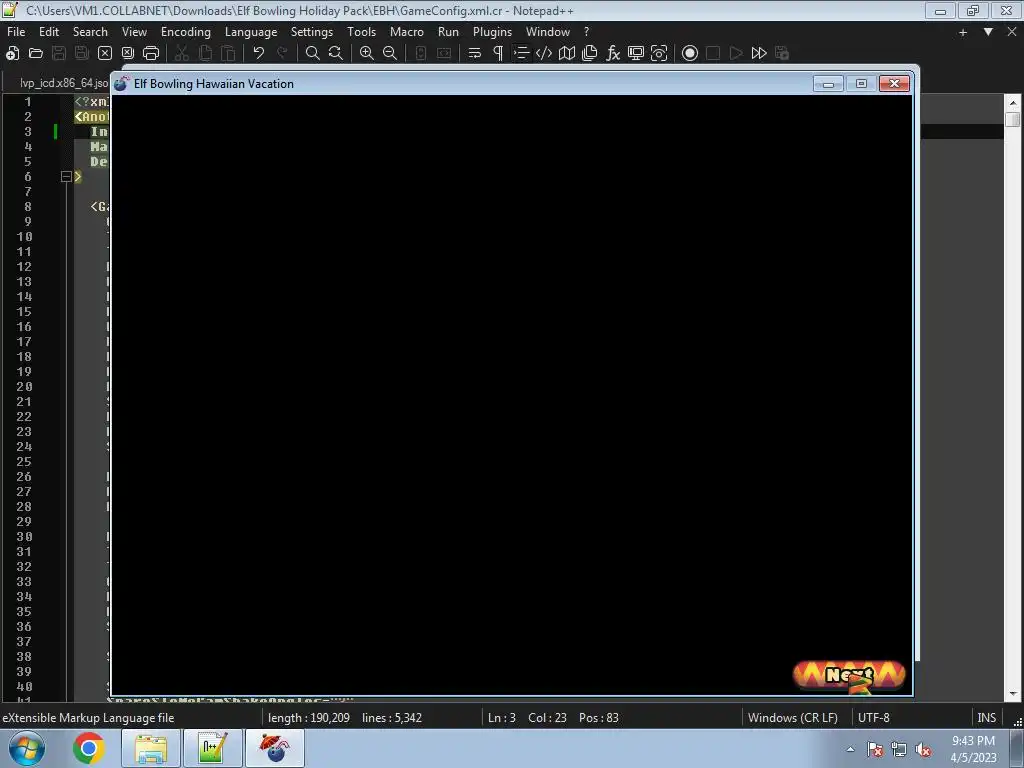Click the Elf Bowling taskbar icon
The image size is (1024, 768).
pos(275,748)
